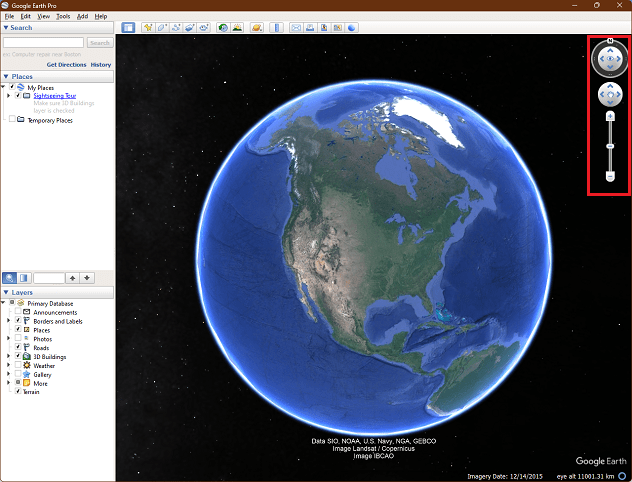Select the Add Path tool
Image resolution: width=632 pixels, height=482 pixels.
[176, 27]
